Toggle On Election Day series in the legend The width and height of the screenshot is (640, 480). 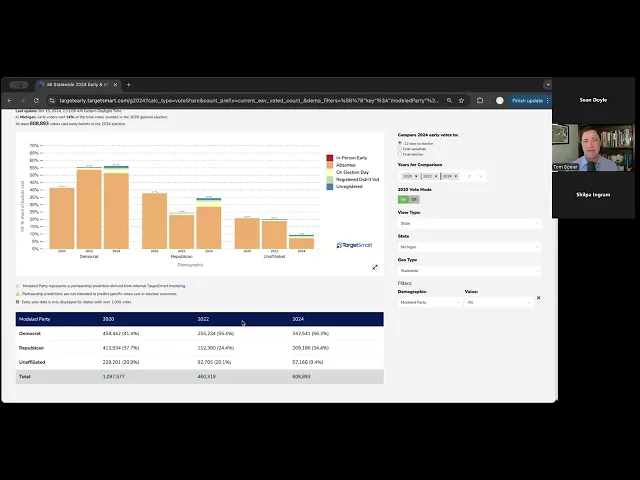coord(347,172)
